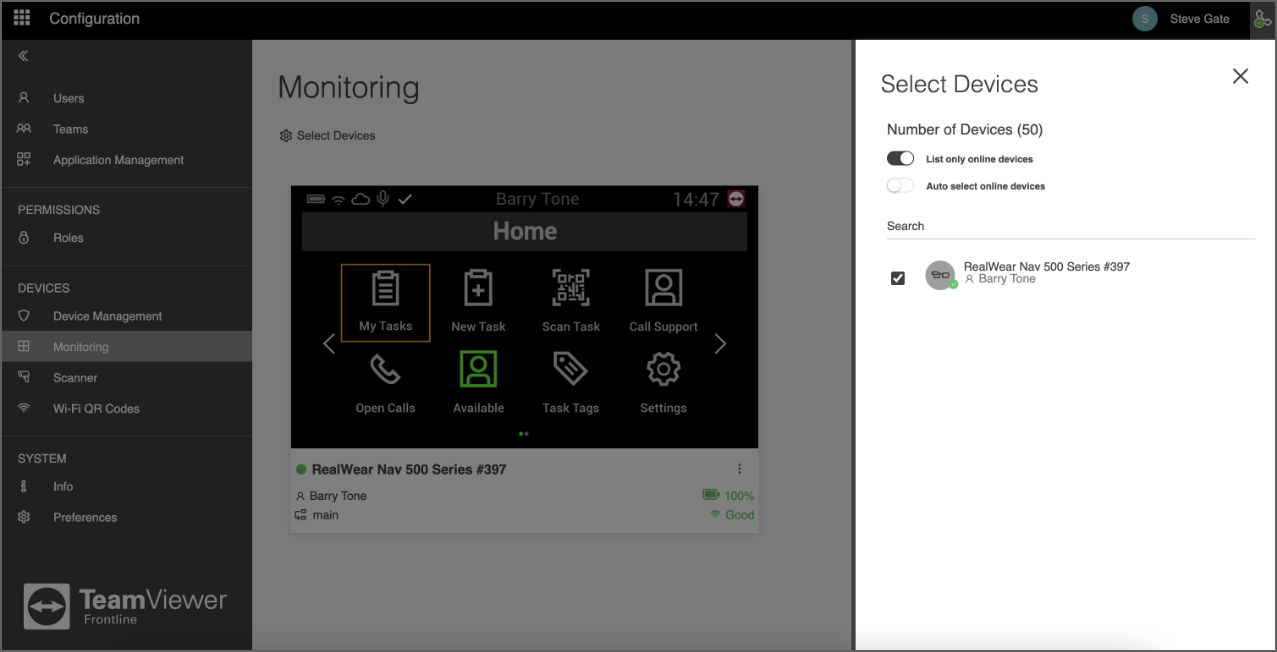The width and height of the screenshot is (1277, 652).
Task: Click the Teams people icon
Action: coord(24,129)
